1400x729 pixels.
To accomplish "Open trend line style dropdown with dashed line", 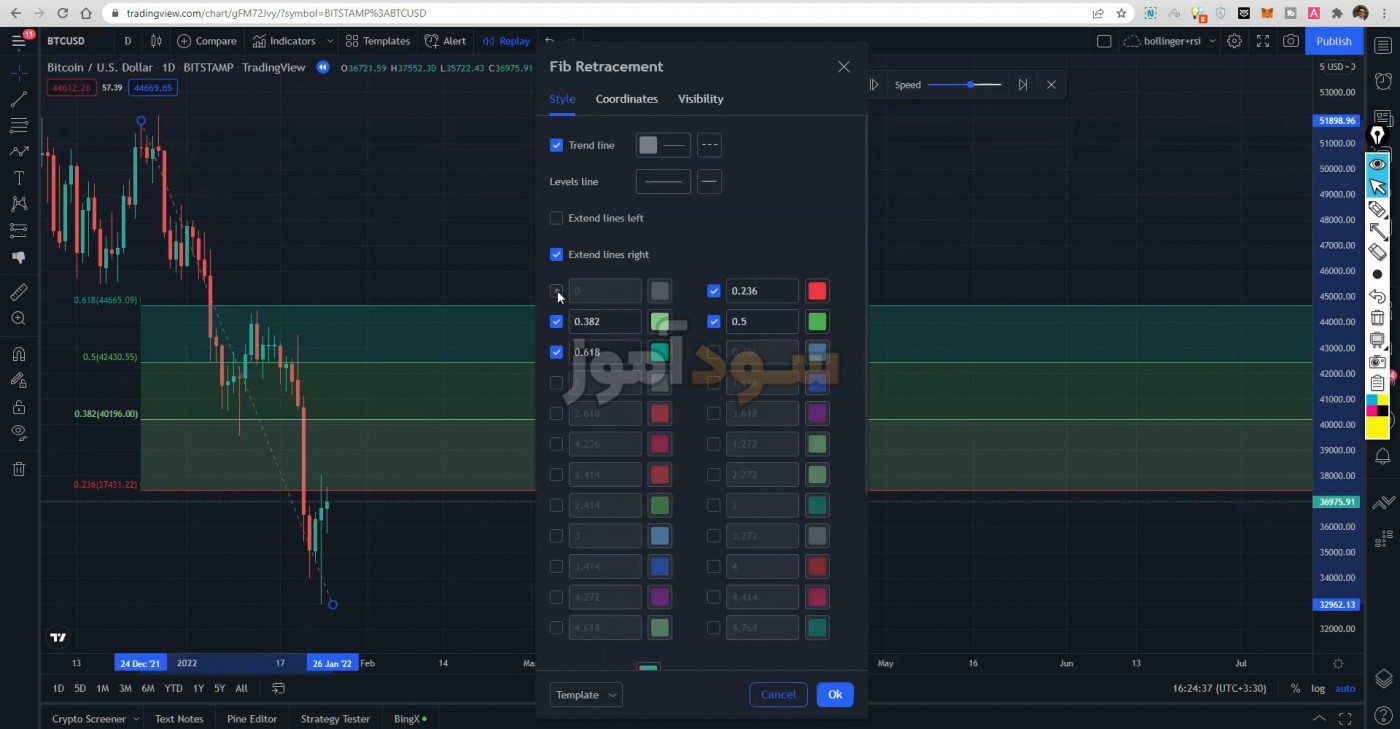I will (709, 145).
